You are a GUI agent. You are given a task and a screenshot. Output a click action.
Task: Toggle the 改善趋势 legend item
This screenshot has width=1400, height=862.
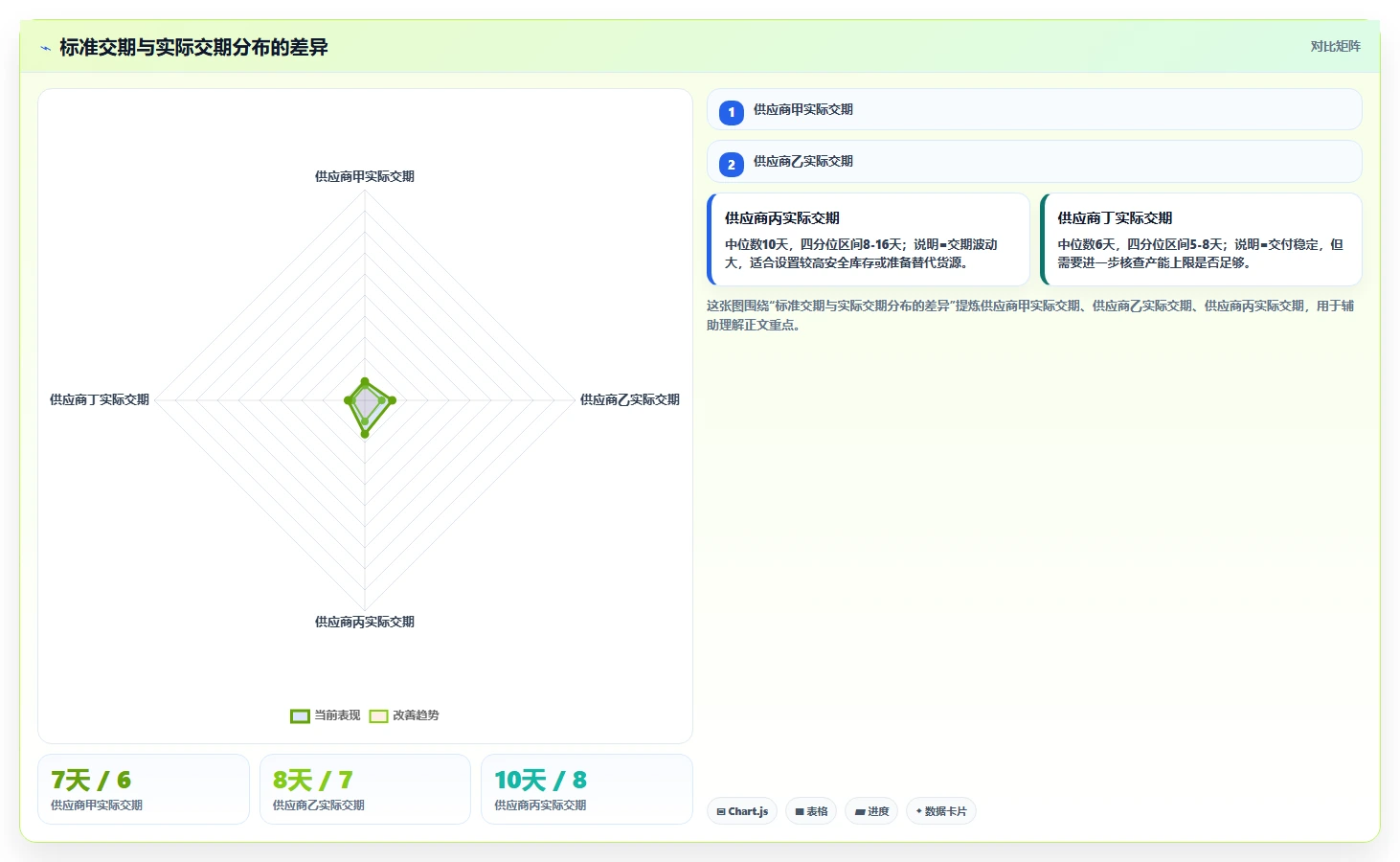click(x=404, y=715)
